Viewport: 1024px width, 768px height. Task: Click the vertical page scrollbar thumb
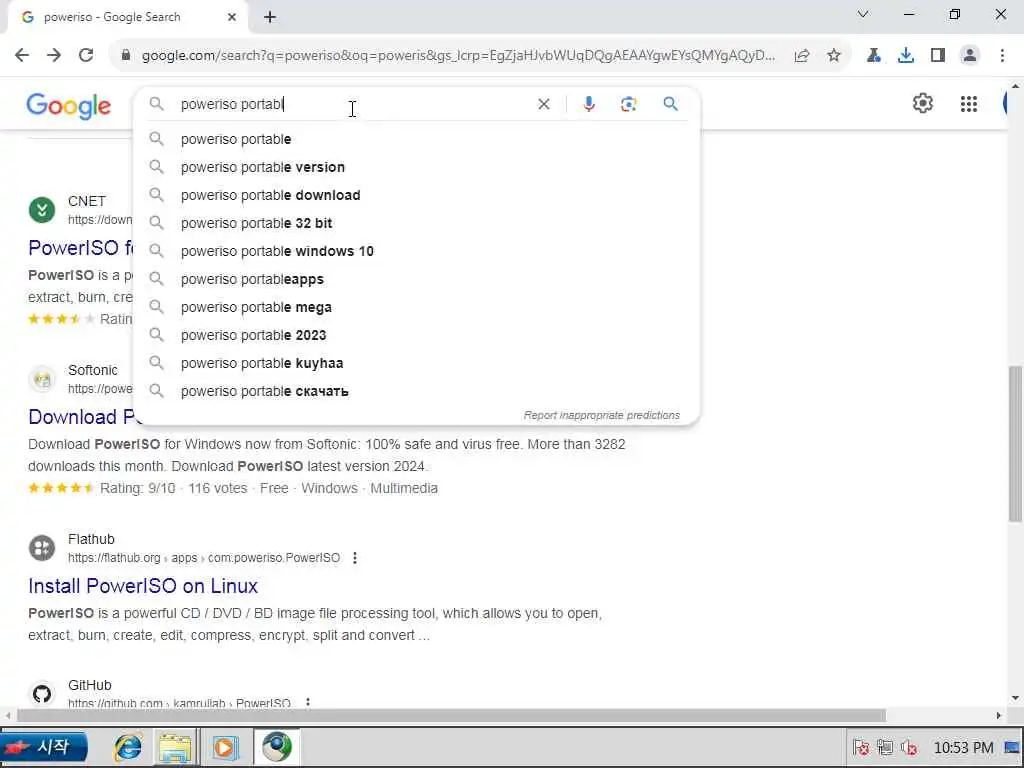(1016, 443)
